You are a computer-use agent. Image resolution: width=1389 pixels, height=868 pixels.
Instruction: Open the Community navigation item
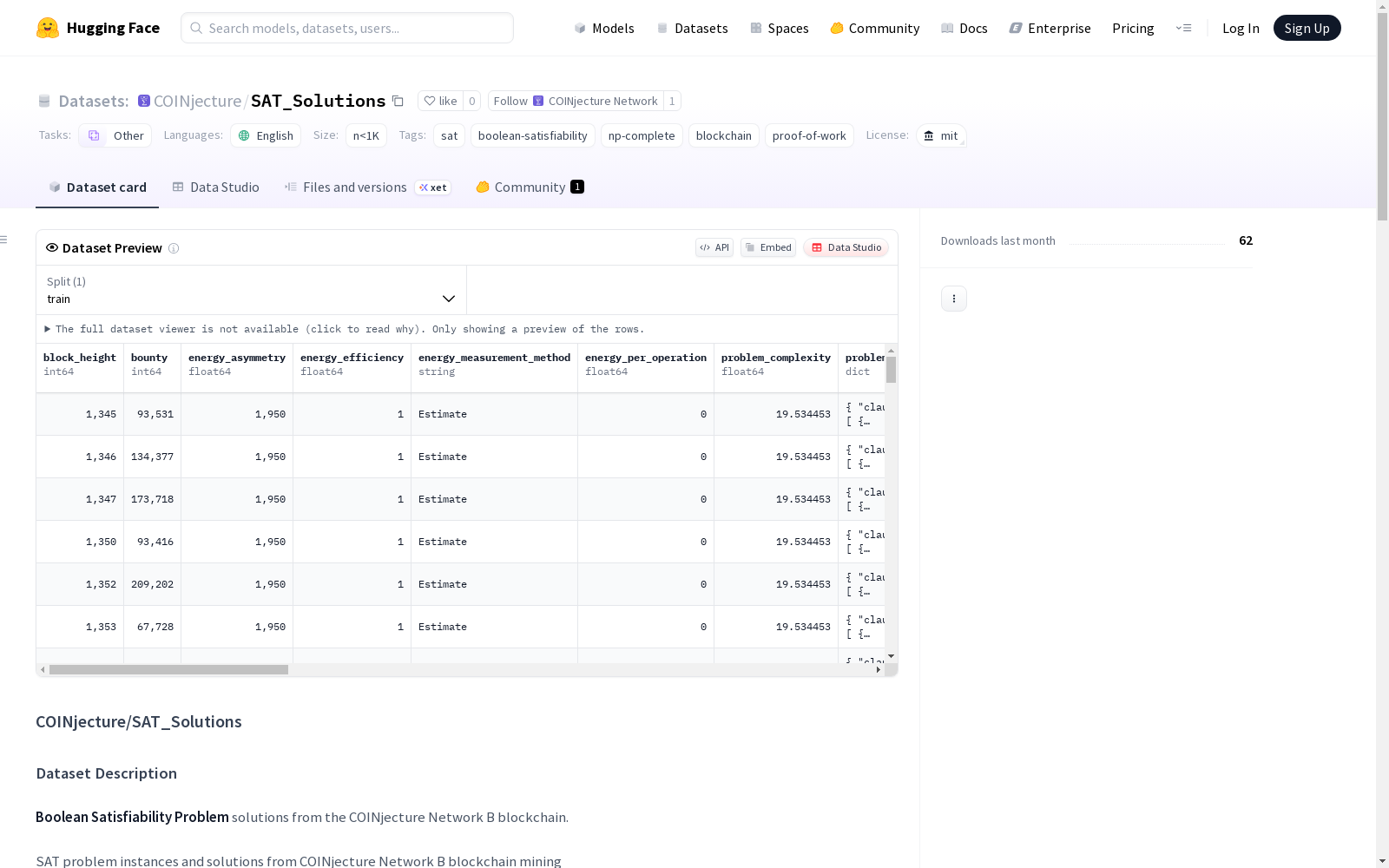coord(875,28)
